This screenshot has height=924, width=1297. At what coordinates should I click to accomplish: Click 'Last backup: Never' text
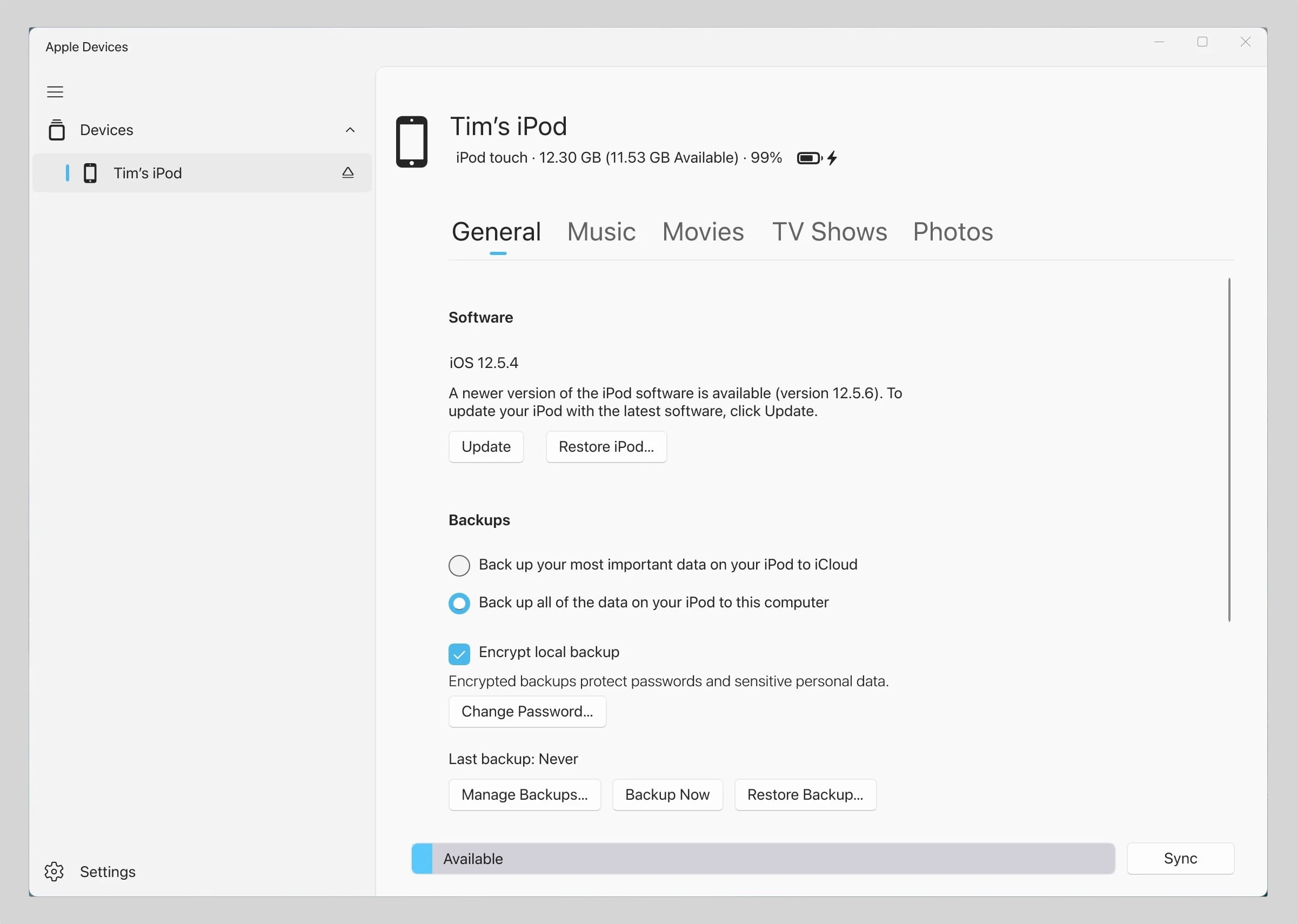point(513,759)
